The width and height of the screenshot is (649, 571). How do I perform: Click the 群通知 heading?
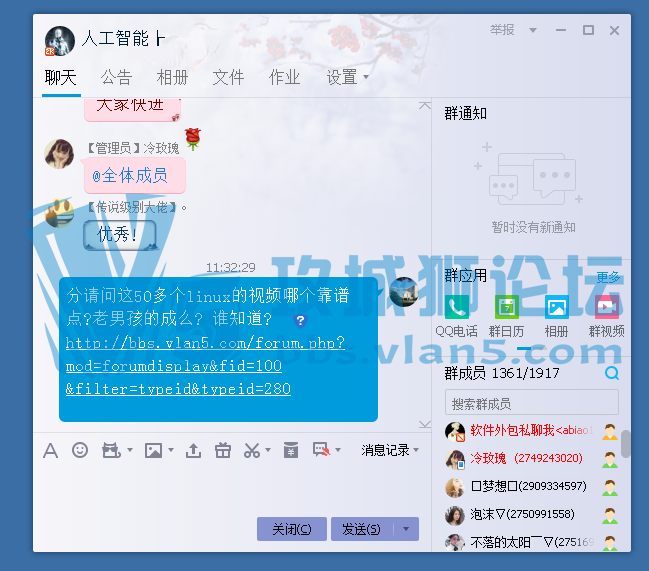(x=466, y=113)
